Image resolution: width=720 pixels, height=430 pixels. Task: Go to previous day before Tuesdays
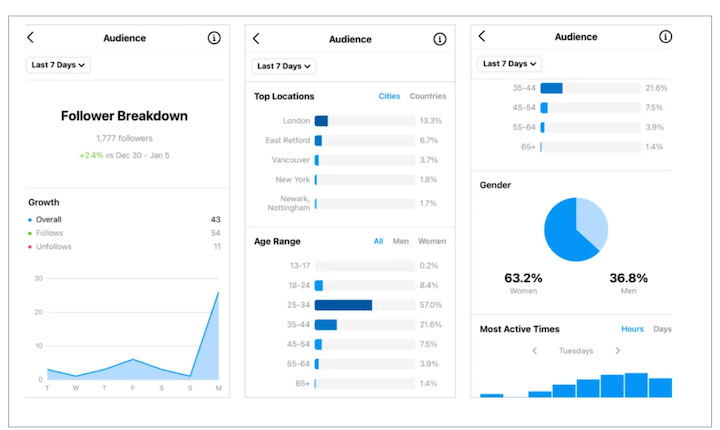[x=534, y=351]
